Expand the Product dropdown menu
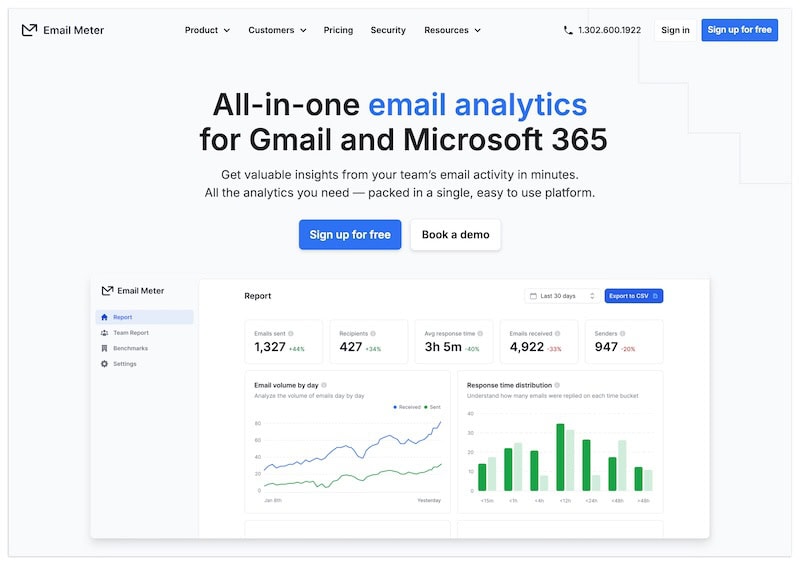This screenshot has height=565, width=800. [207, 30]
